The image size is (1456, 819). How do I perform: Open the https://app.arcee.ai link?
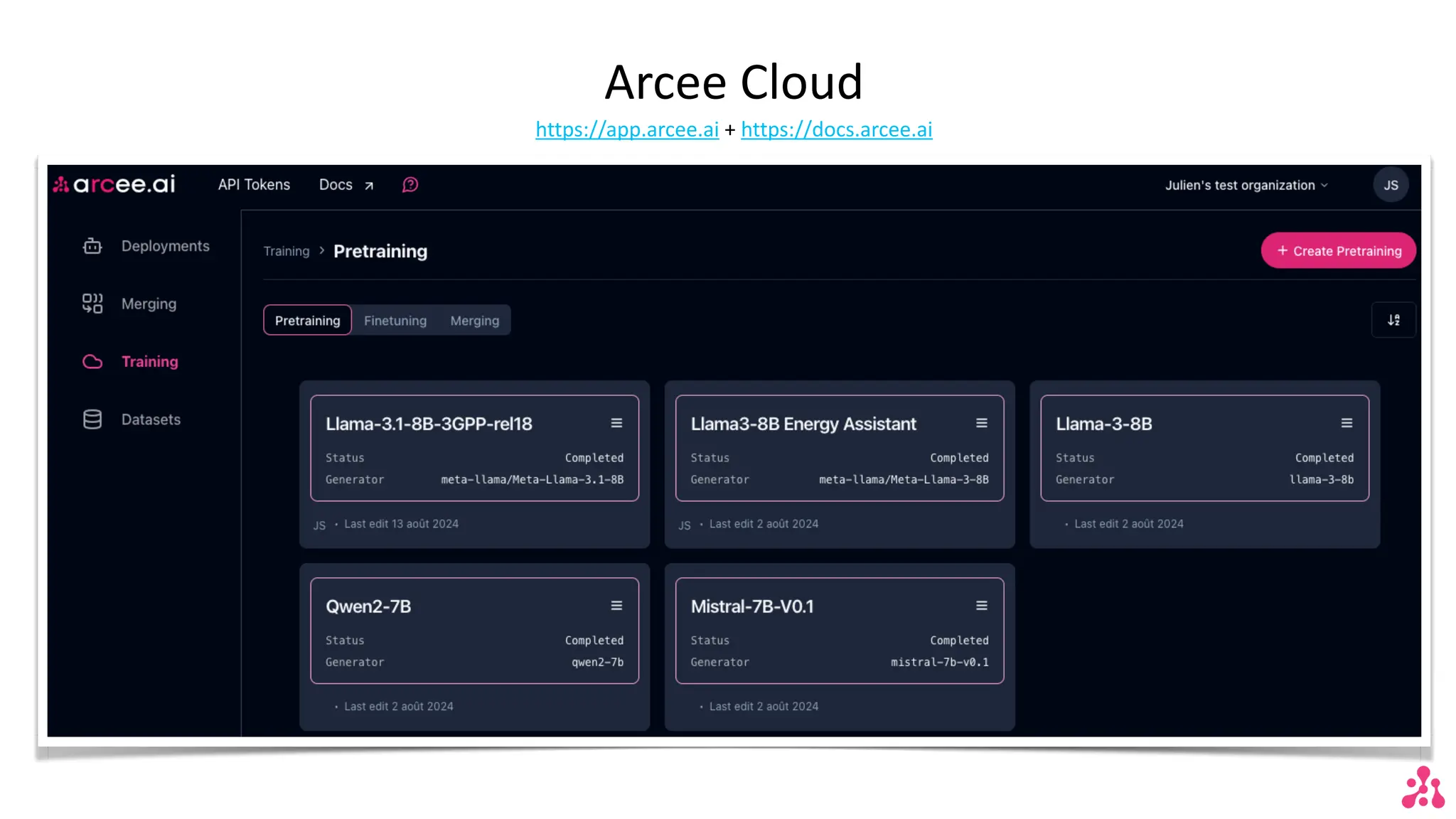coord(627,129)
